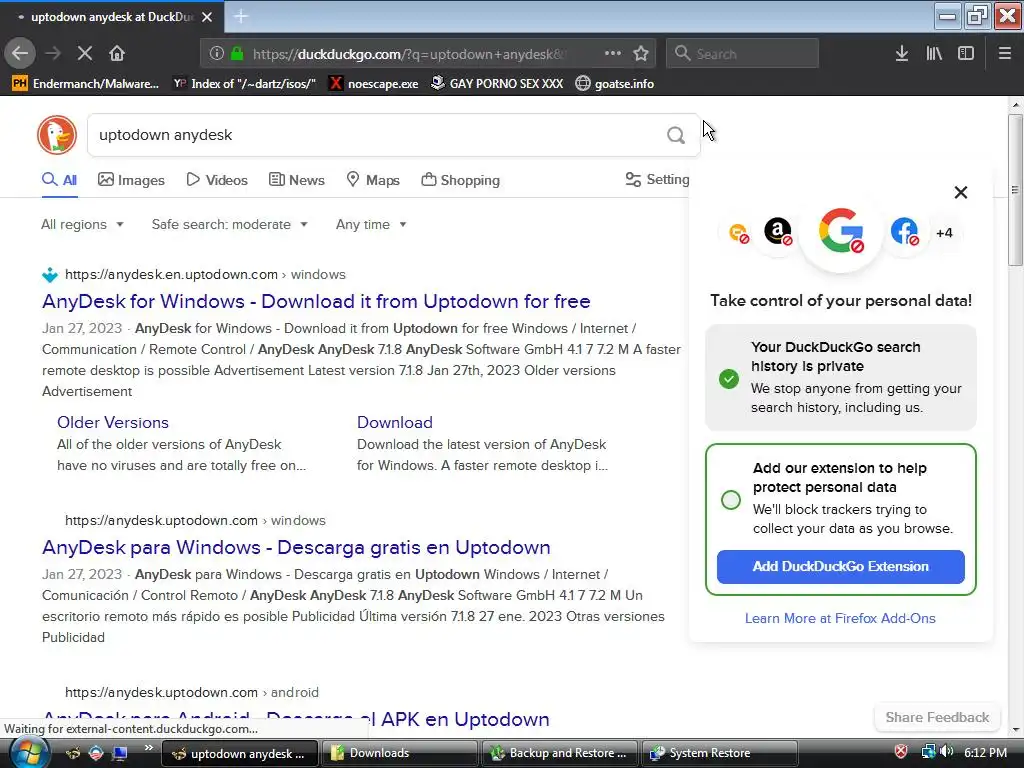Close the uptodown anydesk tab
1024x768 pixels.
pos(207,17)
